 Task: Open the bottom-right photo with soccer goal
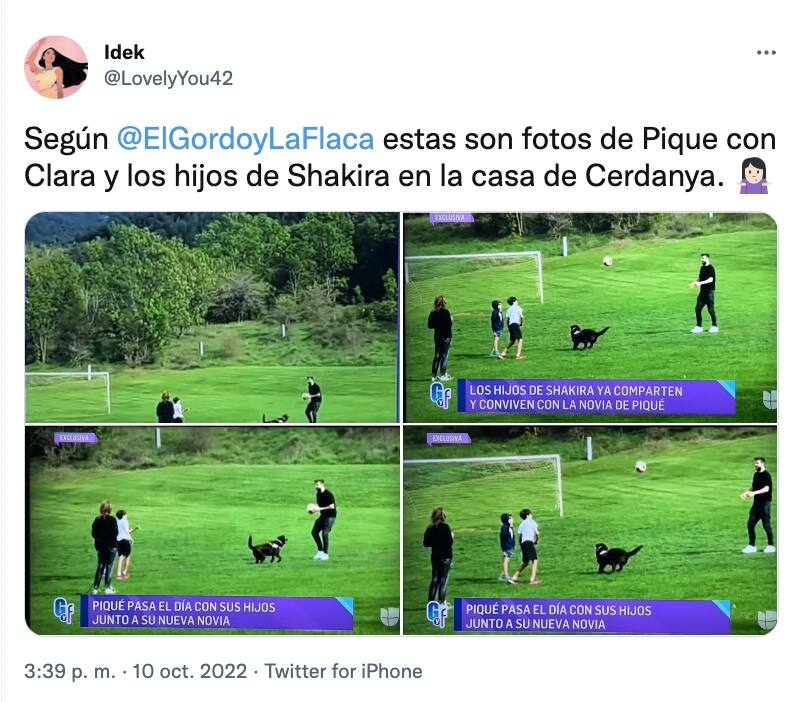click(x=590, y=531)
